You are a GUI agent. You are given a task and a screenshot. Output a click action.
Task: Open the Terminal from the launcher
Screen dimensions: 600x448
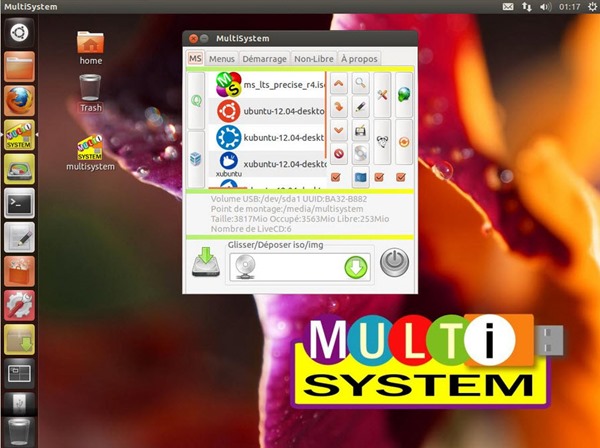(x=19, y=203)
